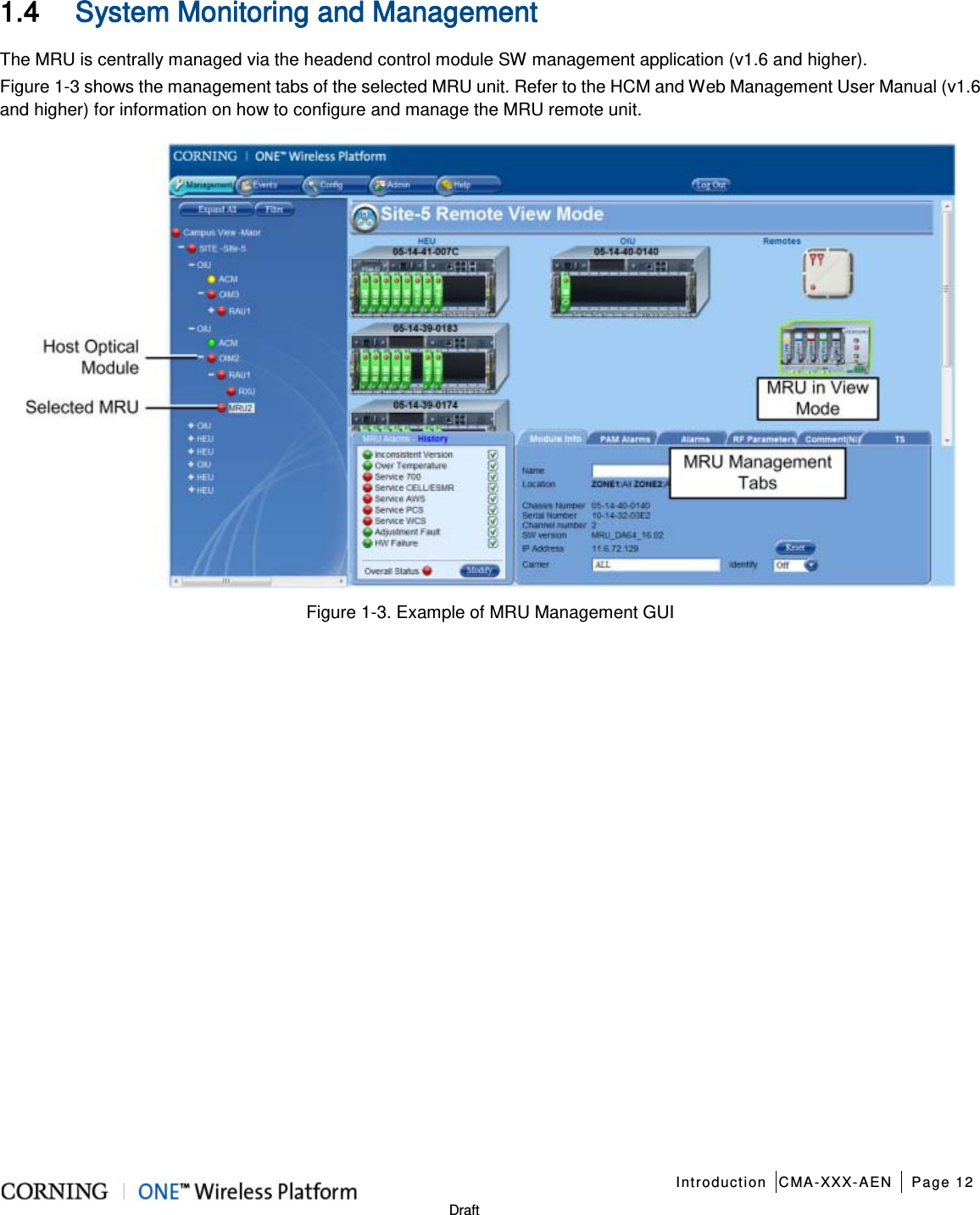Click the Expand All button
The image size is (980, 1215).
tap(217, 209)
